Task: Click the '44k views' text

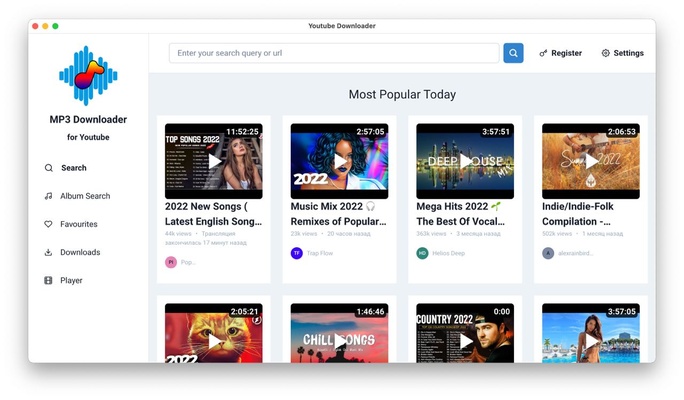Action: pos(178,234)
